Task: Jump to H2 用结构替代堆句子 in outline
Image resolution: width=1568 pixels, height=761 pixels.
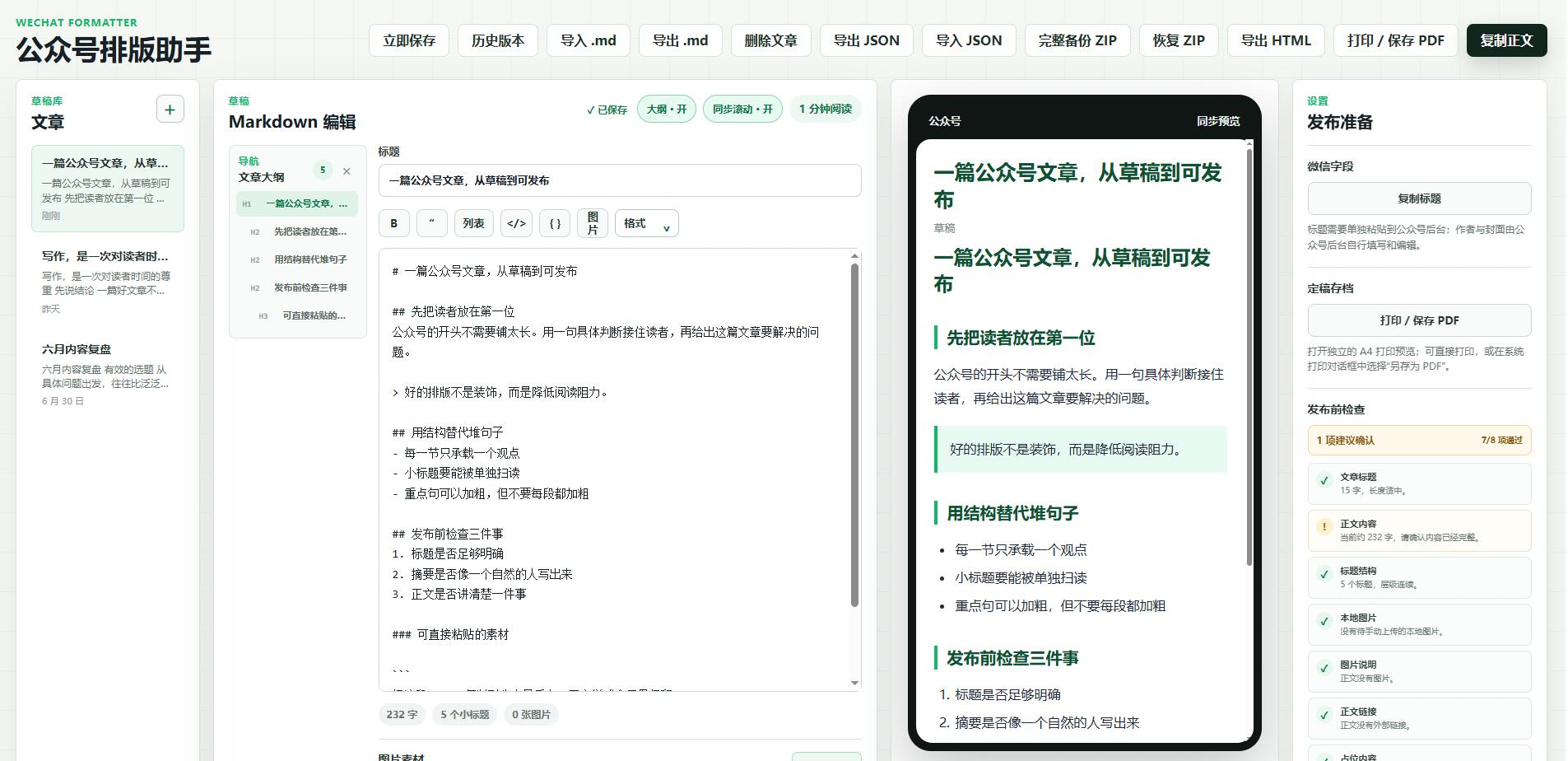Action: [297, 259]
